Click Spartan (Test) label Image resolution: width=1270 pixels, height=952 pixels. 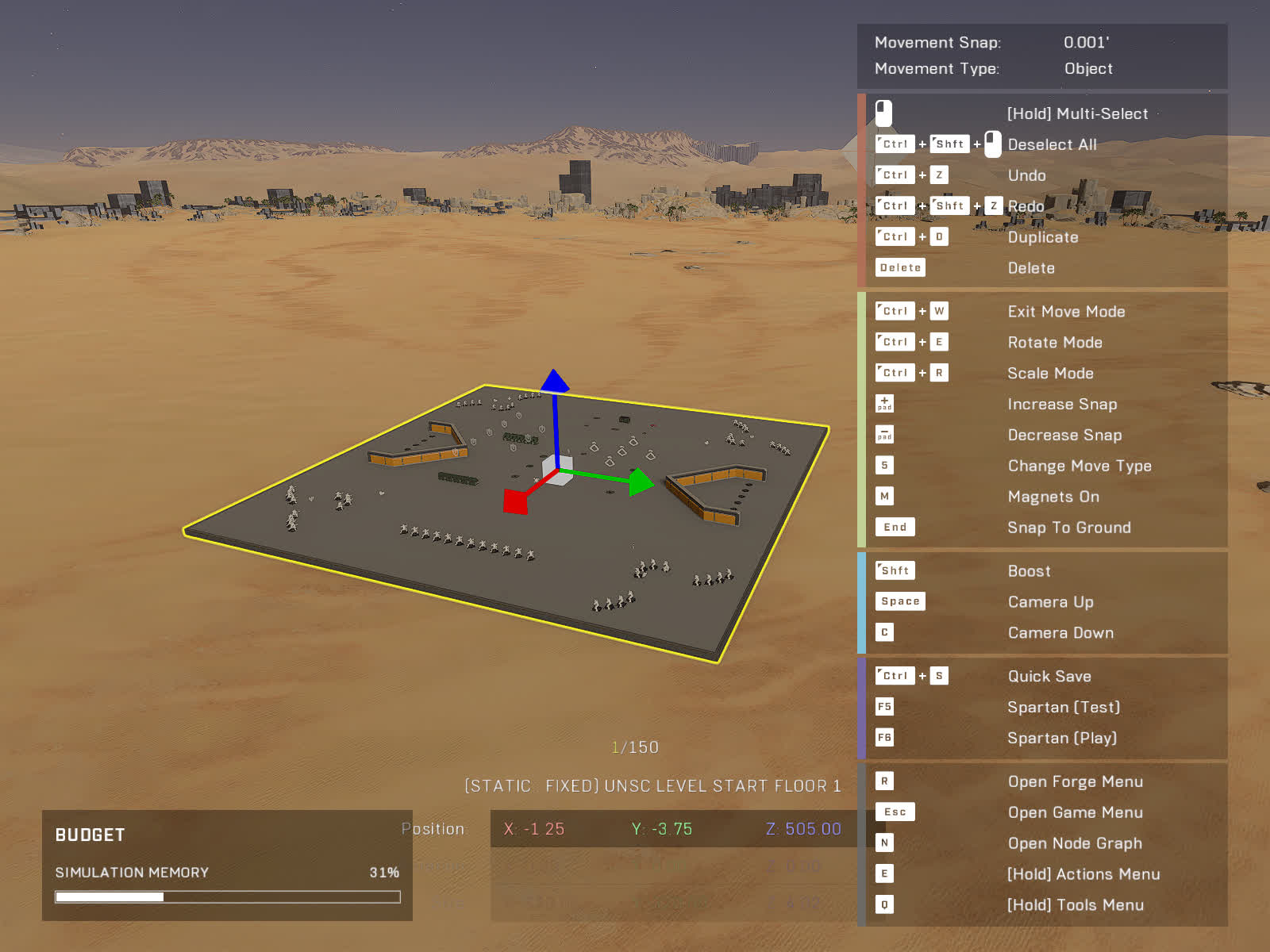pos(1064,707)
